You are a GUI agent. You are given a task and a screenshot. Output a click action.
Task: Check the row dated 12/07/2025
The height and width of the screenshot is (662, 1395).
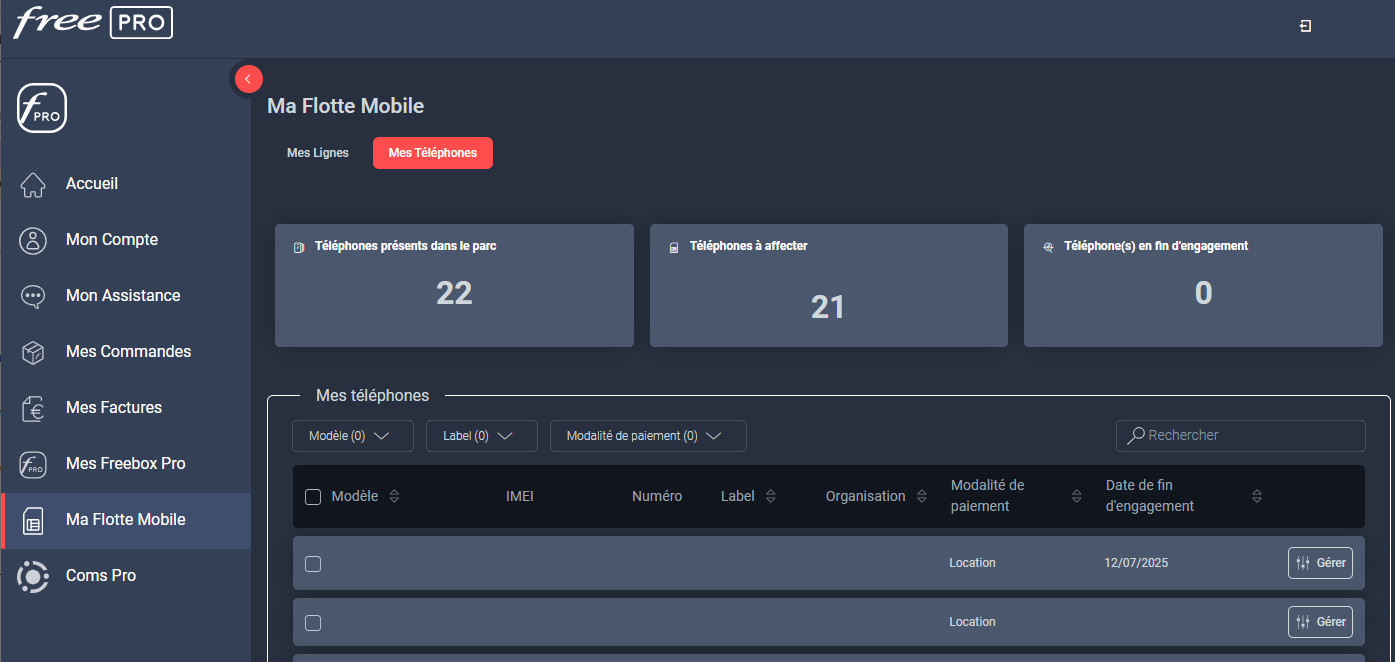tap(313, 564)
